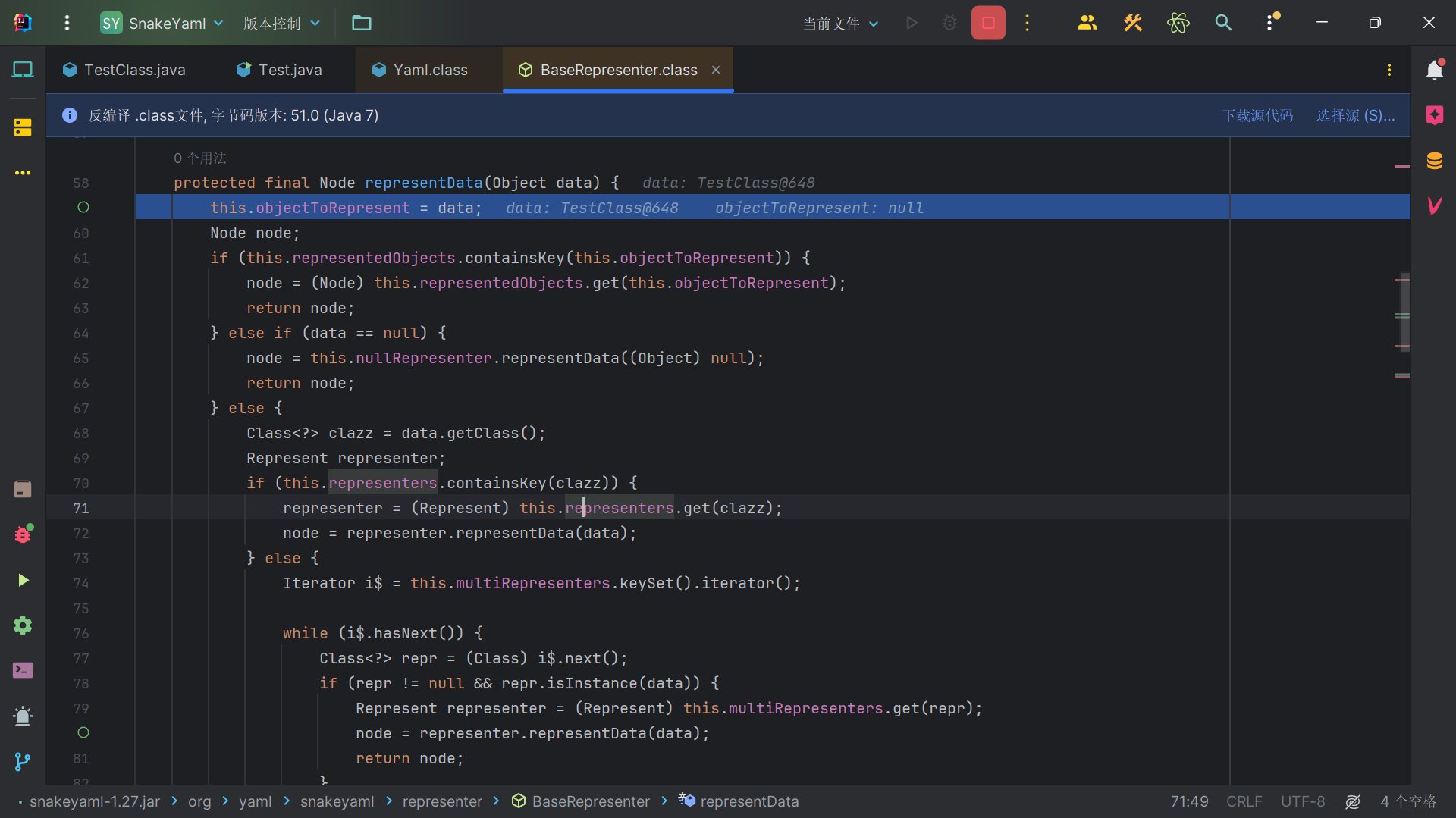The height and width of the screenshot is (818, 1456).
Task: Click the representer breadcrumb segment
Action: click(442, 801)
